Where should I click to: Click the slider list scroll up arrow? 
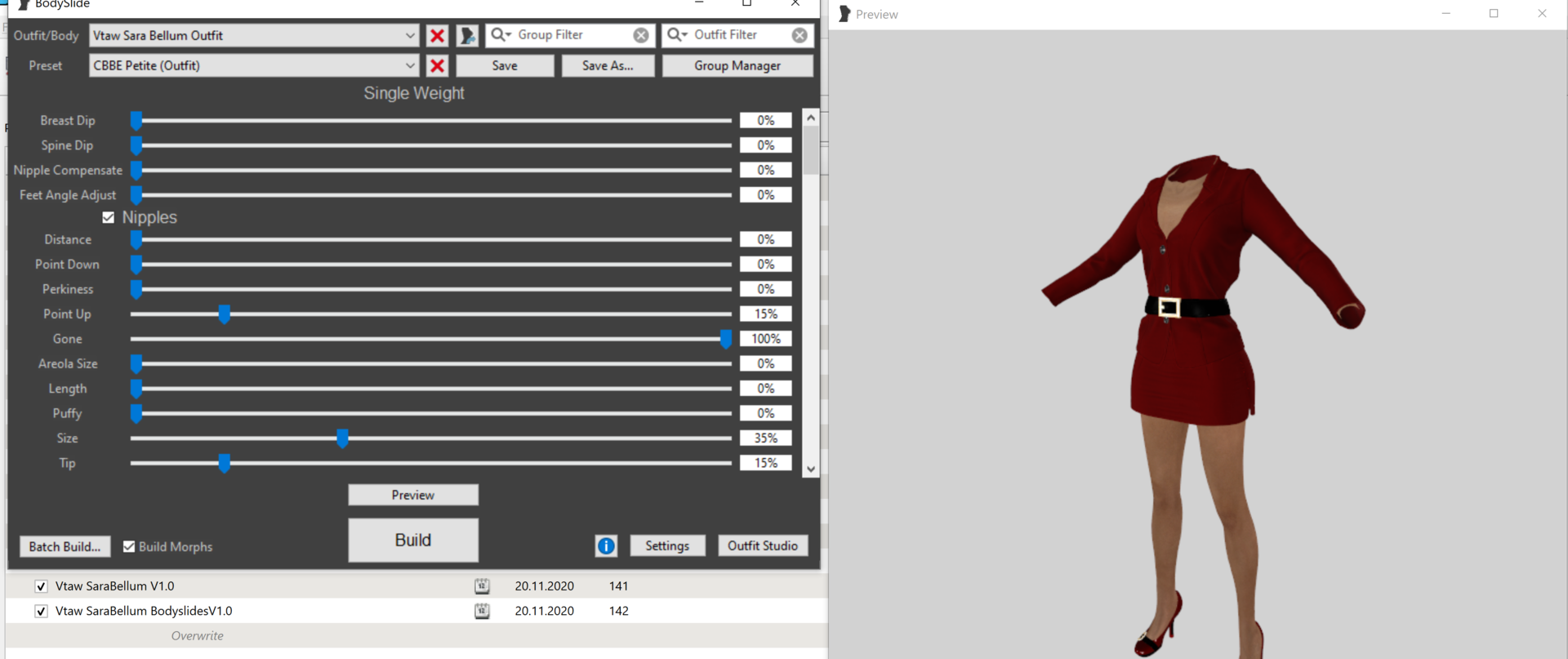pos(811,118)
